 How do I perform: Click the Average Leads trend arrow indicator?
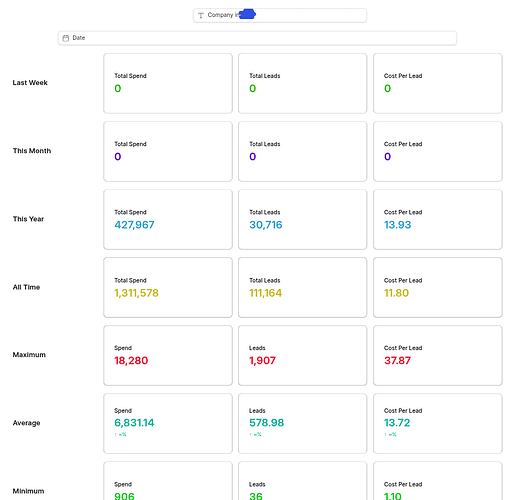251,434
